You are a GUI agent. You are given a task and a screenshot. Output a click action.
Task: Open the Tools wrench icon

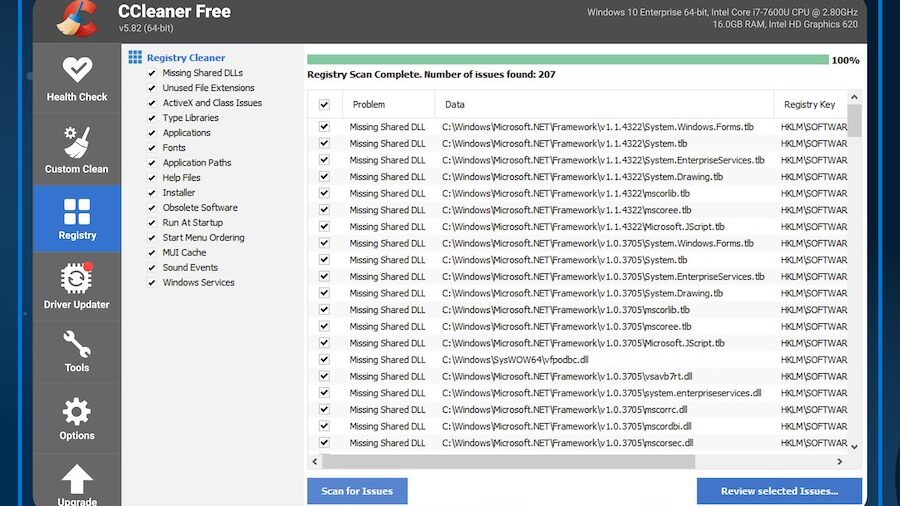pos(77,344)
